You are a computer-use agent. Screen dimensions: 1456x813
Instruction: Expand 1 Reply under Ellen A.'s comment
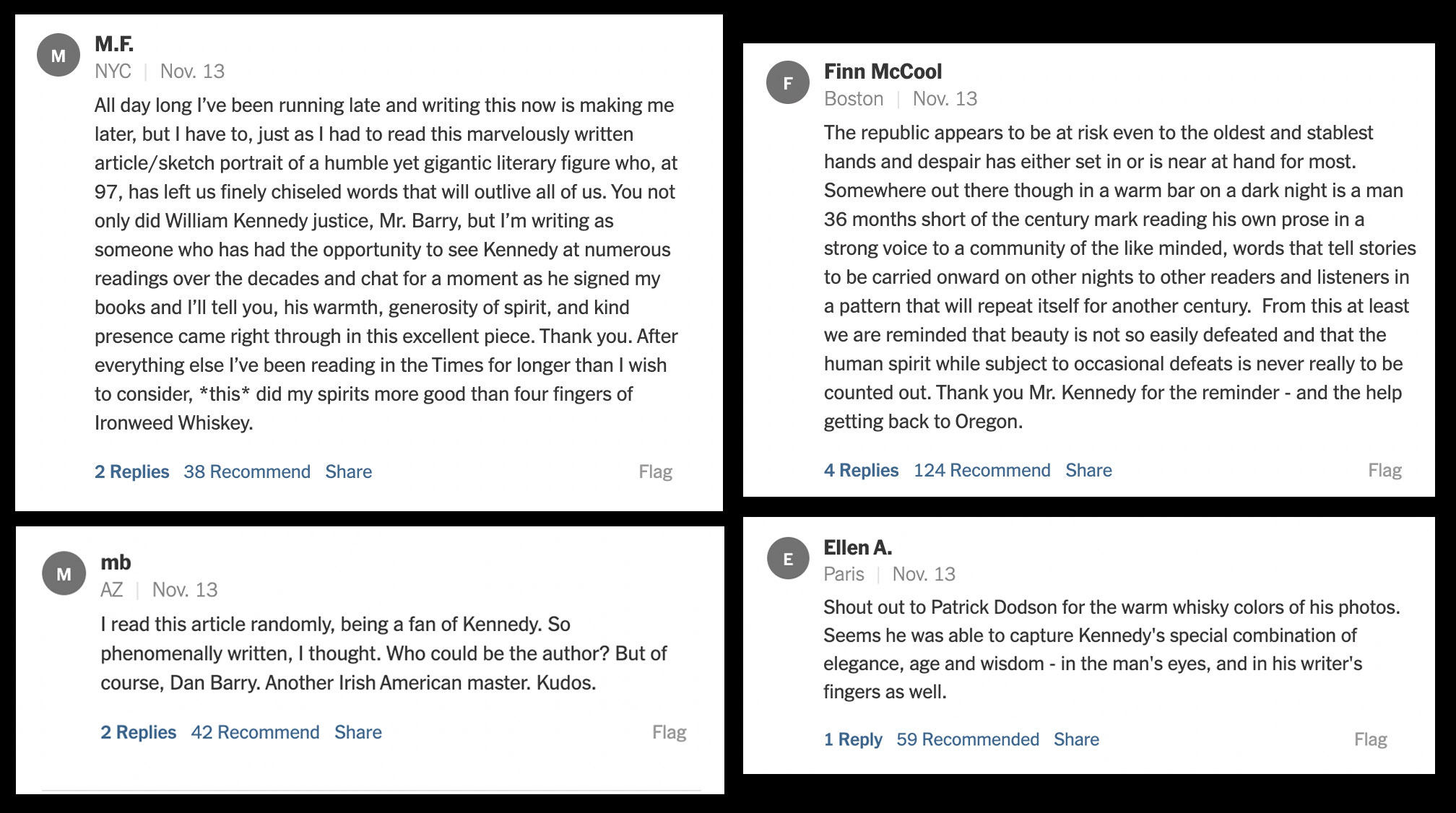click(853, 739)
